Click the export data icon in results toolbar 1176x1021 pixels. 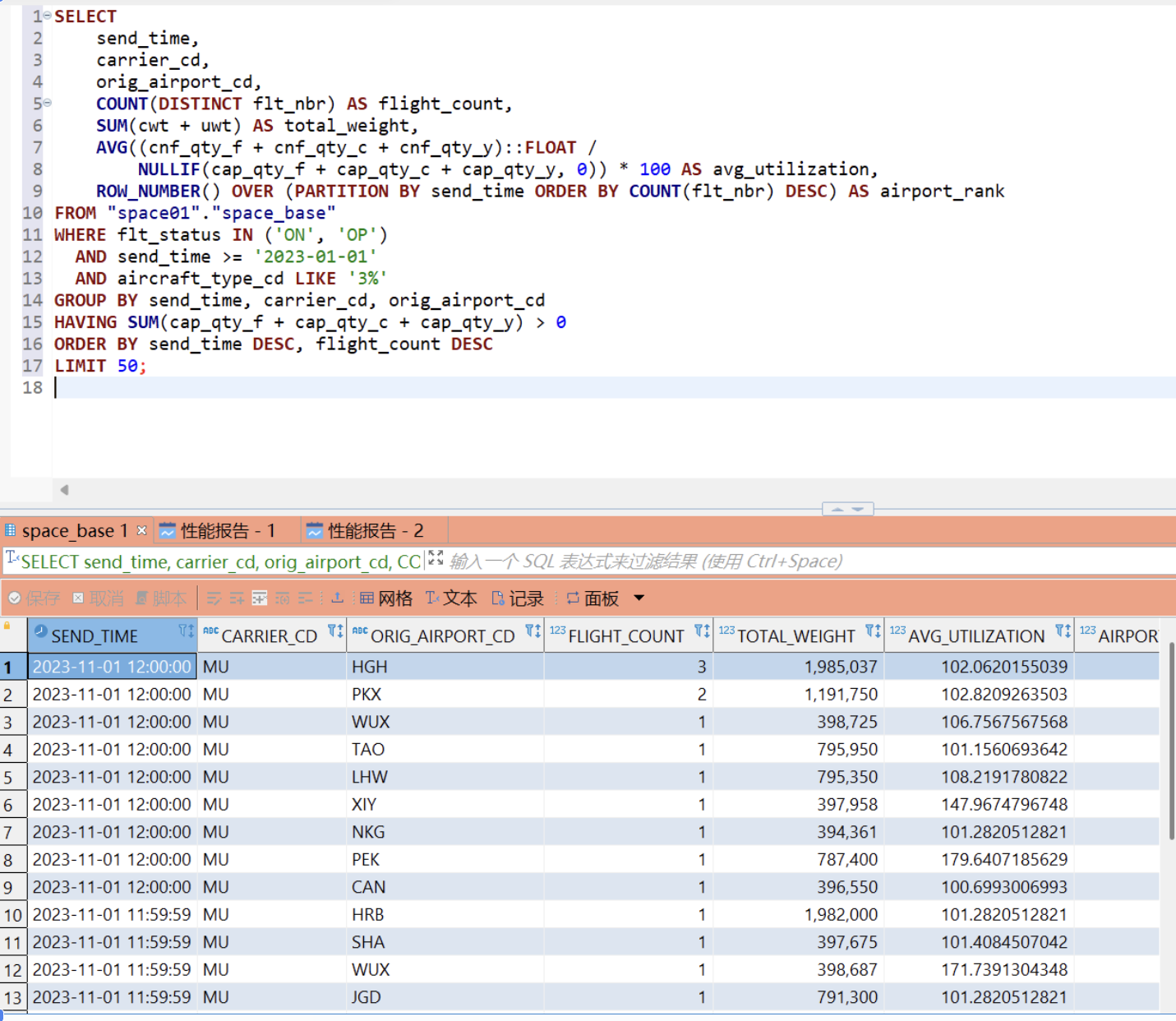coord(337,598)
